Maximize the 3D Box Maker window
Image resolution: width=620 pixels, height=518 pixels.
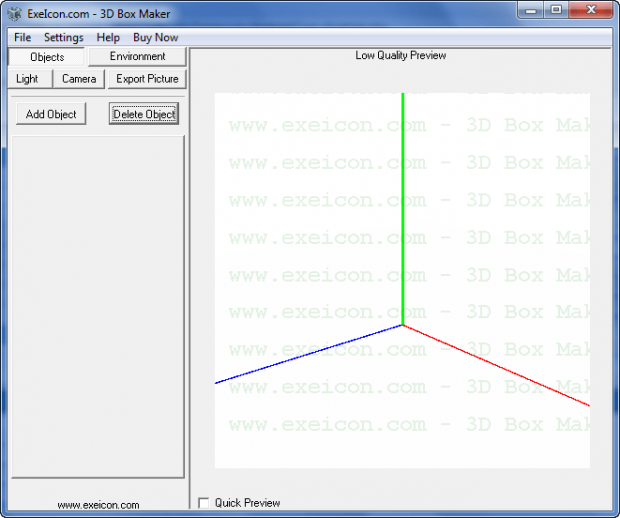tap(556, 10)
